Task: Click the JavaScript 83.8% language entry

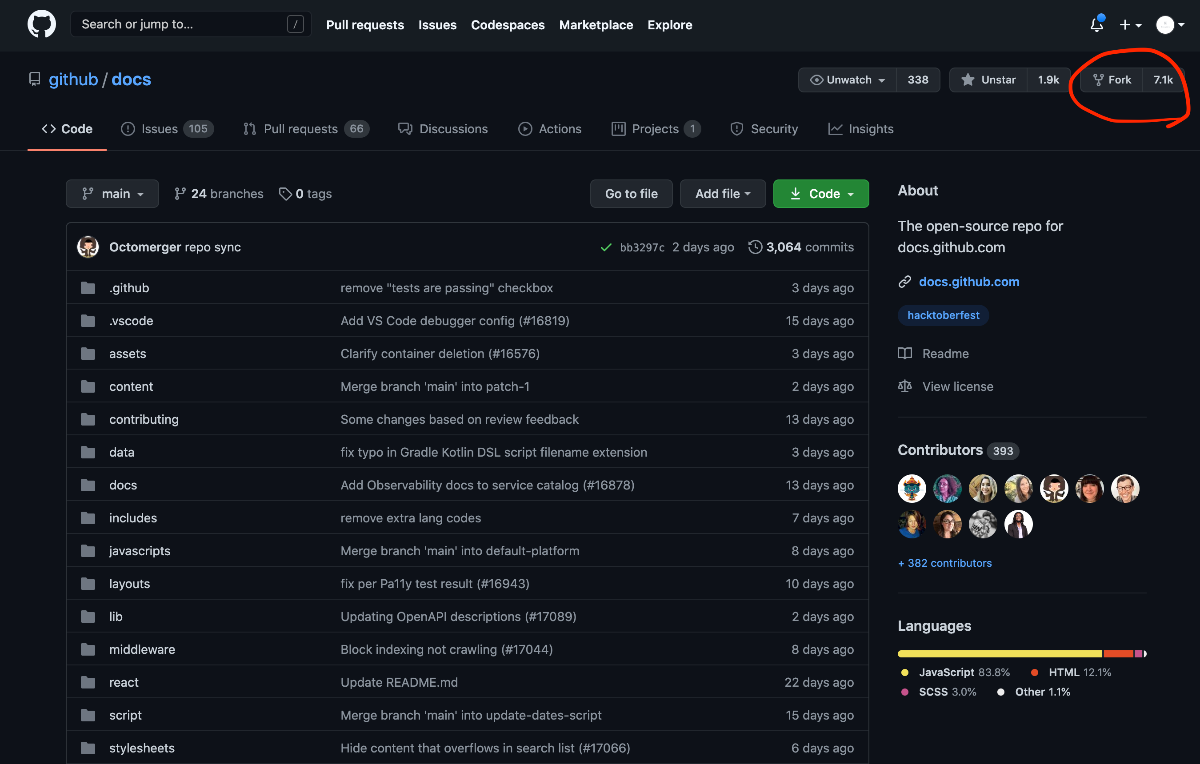Action: click(x=956, y=673)
